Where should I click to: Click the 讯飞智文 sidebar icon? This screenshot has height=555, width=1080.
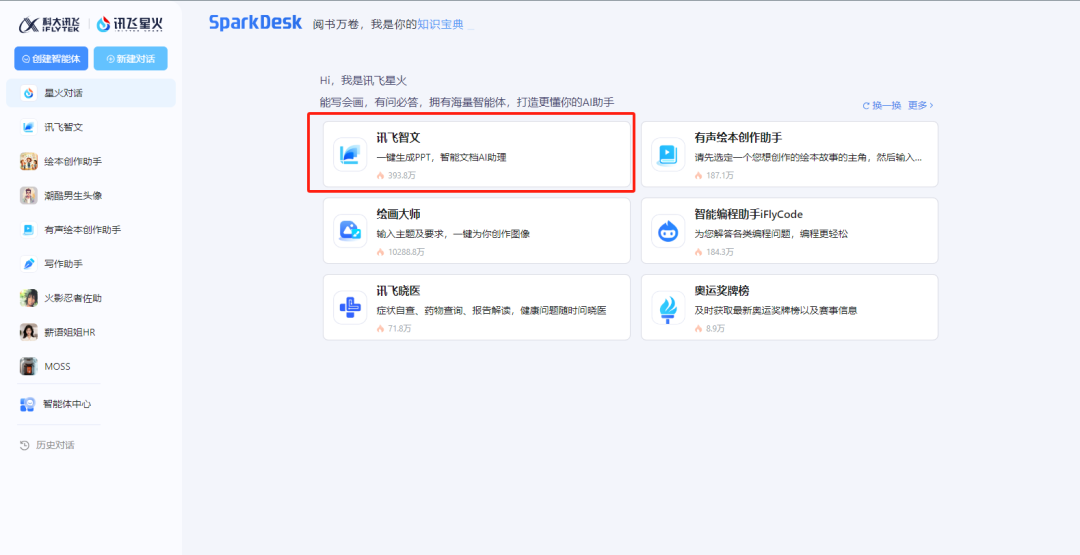tap(28, 127)
